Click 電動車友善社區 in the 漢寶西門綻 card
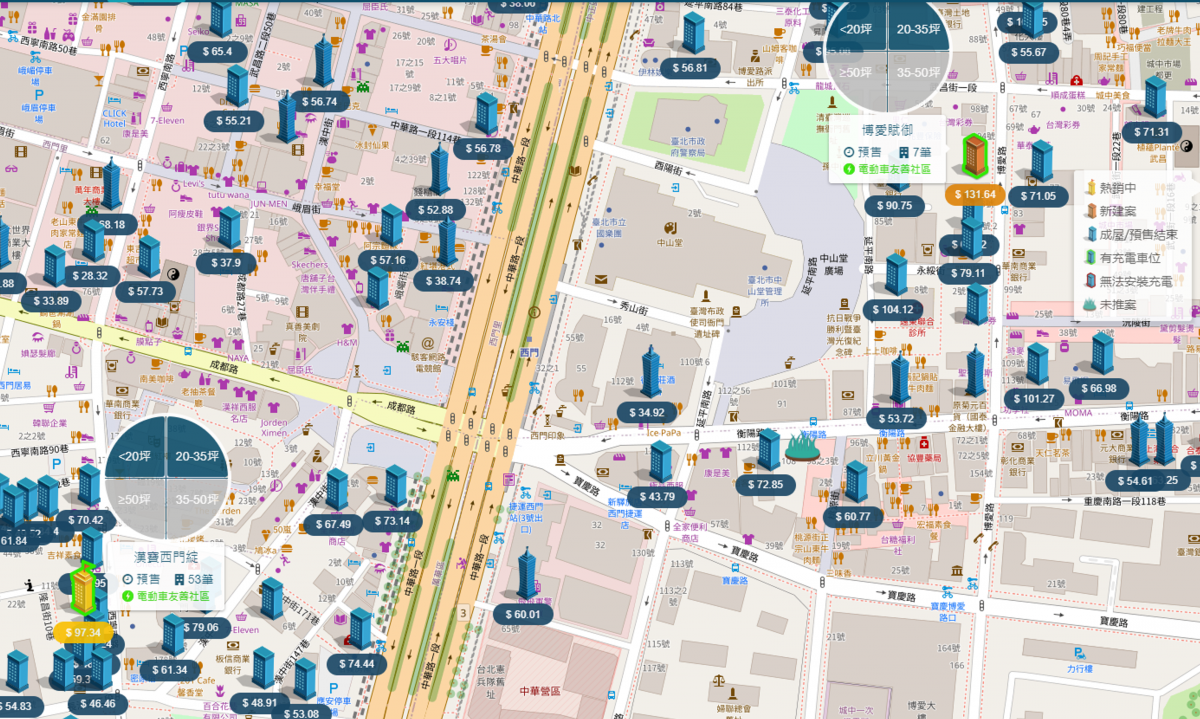The height and width of the screenshot is (719, 1200). tap(174, 595)
